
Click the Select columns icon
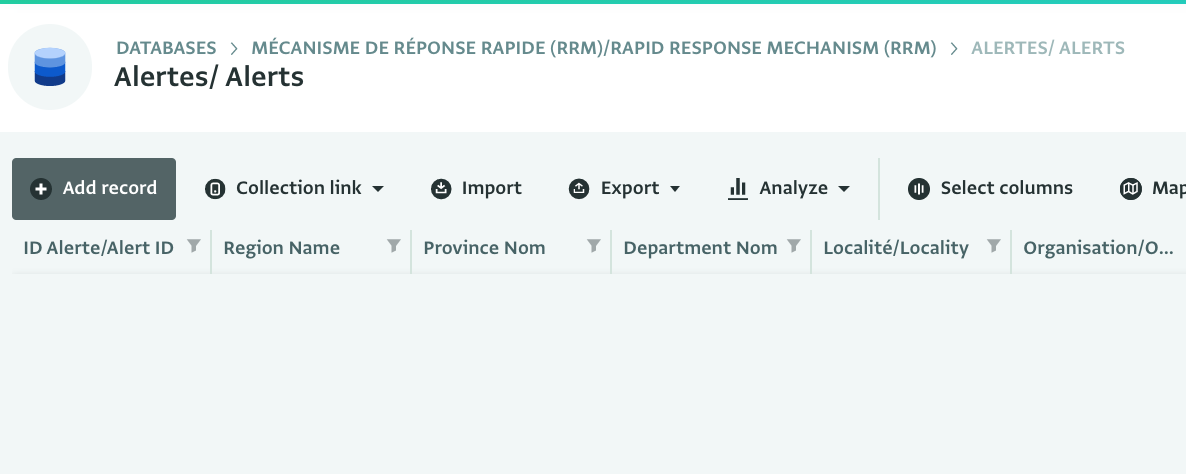click(x=918, y=189)
